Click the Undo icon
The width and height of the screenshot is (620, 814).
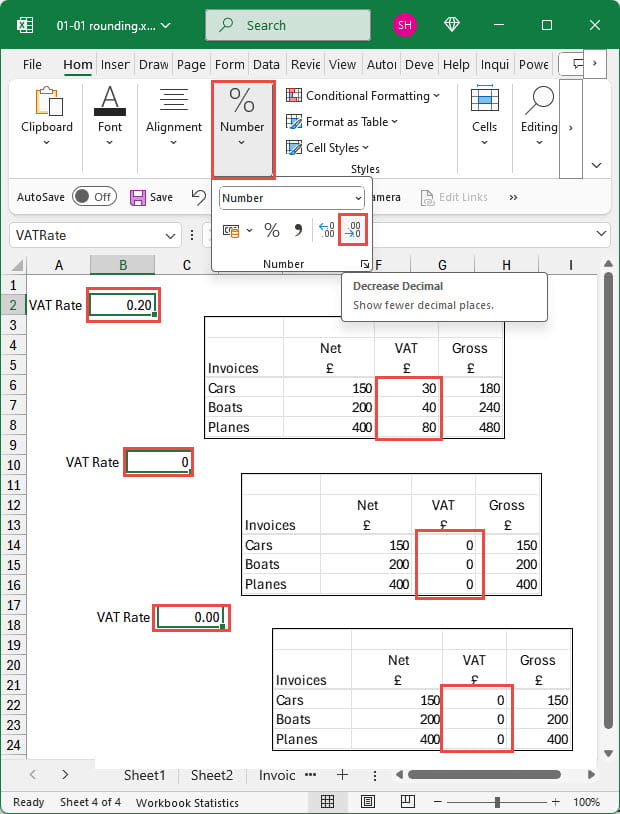coord(199,197)
